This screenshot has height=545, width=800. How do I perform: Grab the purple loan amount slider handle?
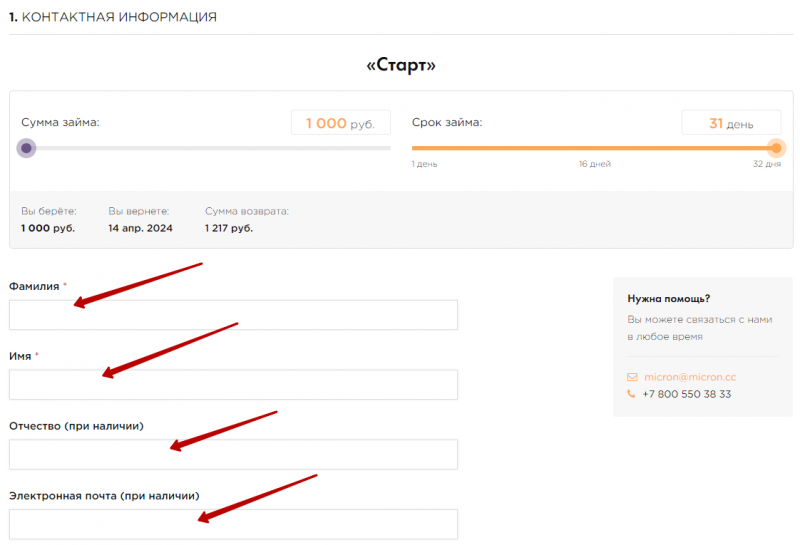pos(26,148)
